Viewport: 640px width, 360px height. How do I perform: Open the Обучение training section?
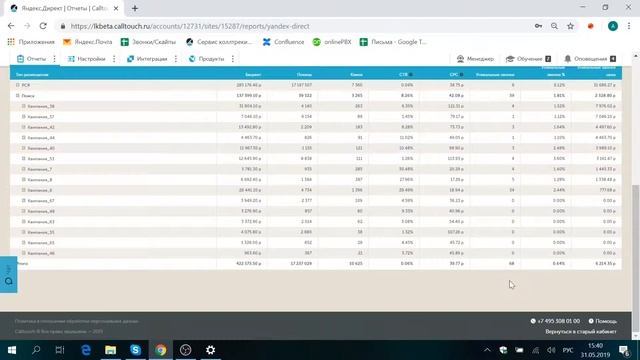click(x=529, y=59)
